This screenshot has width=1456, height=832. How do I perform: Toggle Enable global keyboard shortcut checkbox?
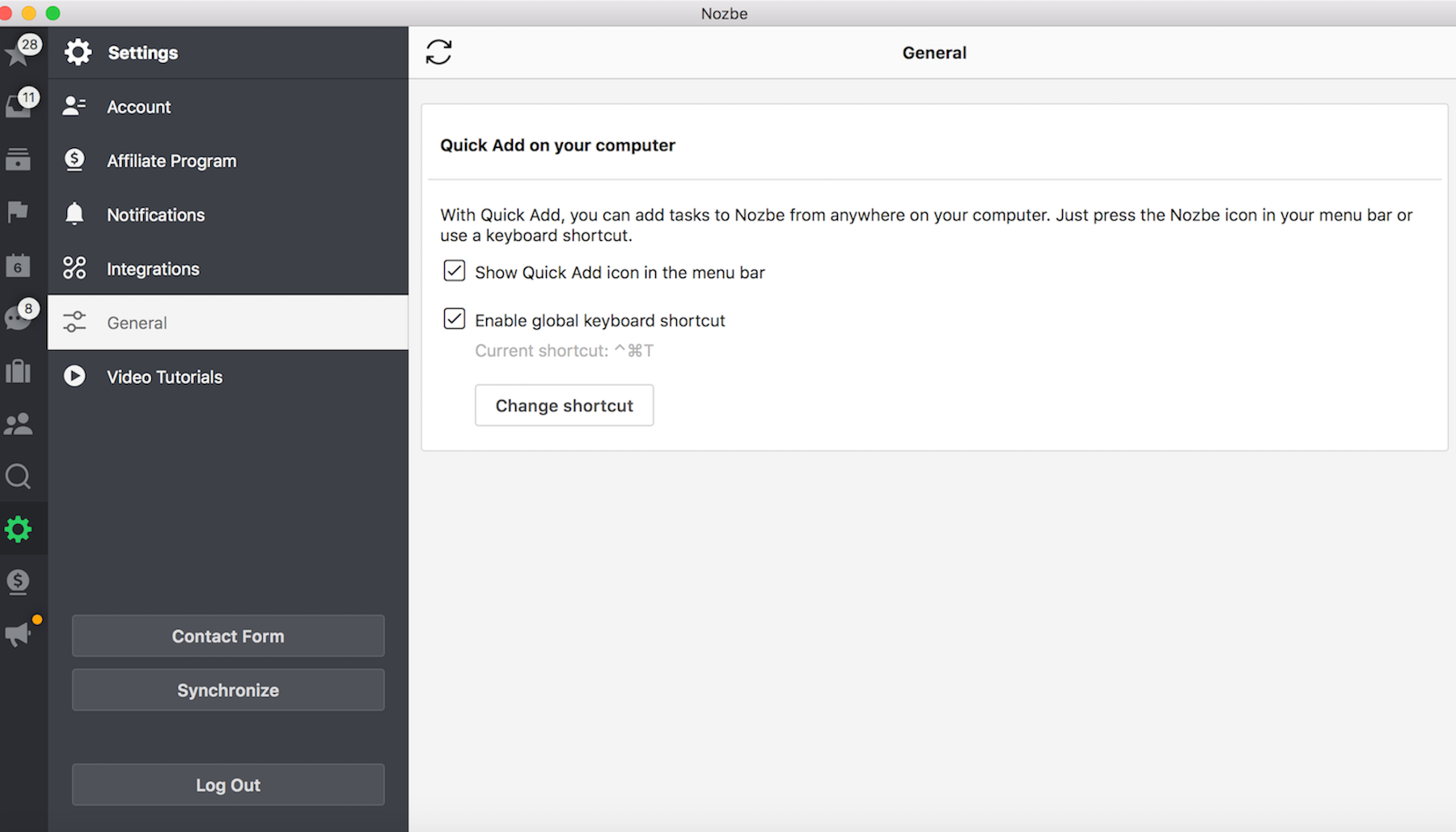(455, 319)
